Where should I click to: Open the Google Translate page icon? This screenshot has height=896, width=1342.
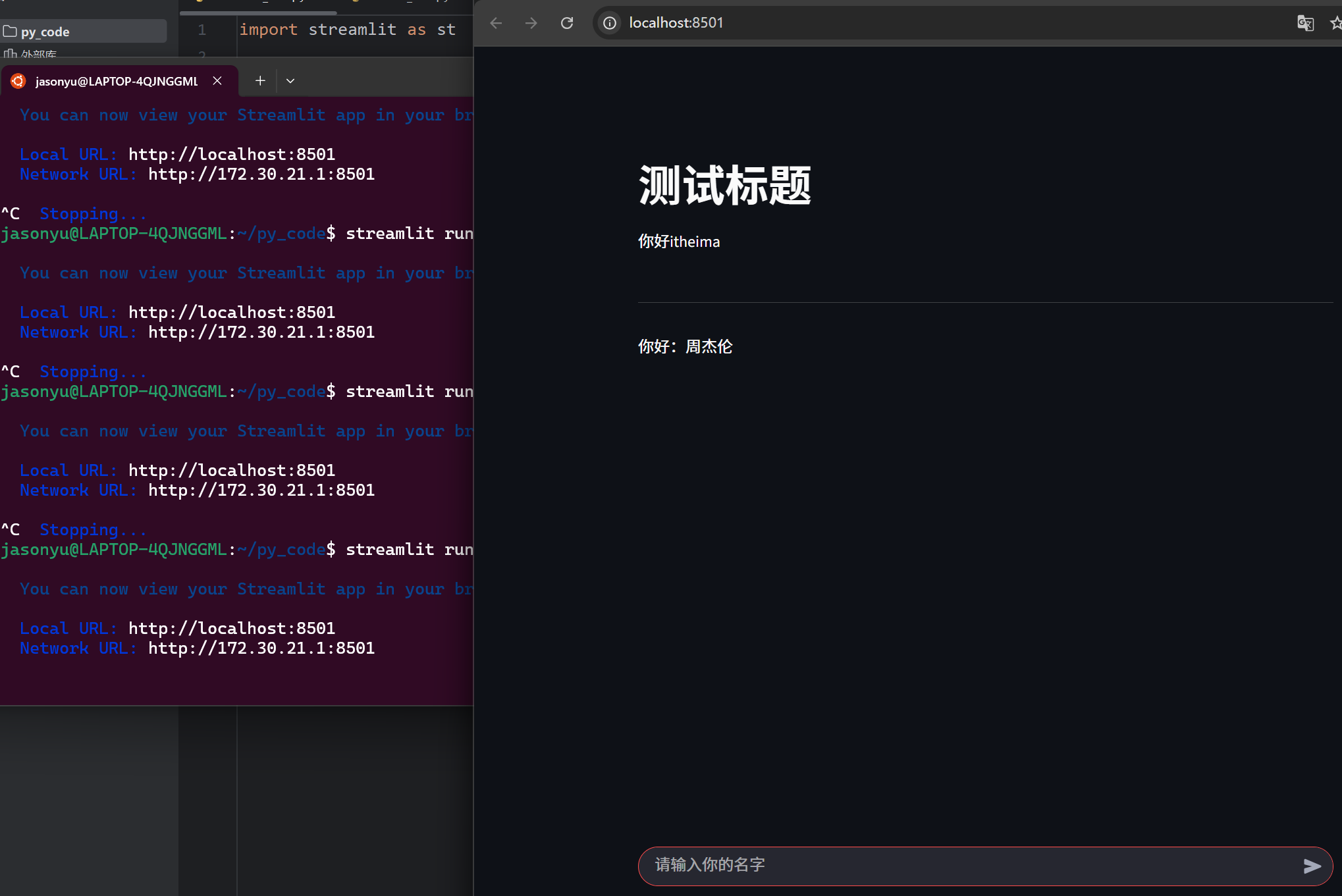tap(1305, 23)
